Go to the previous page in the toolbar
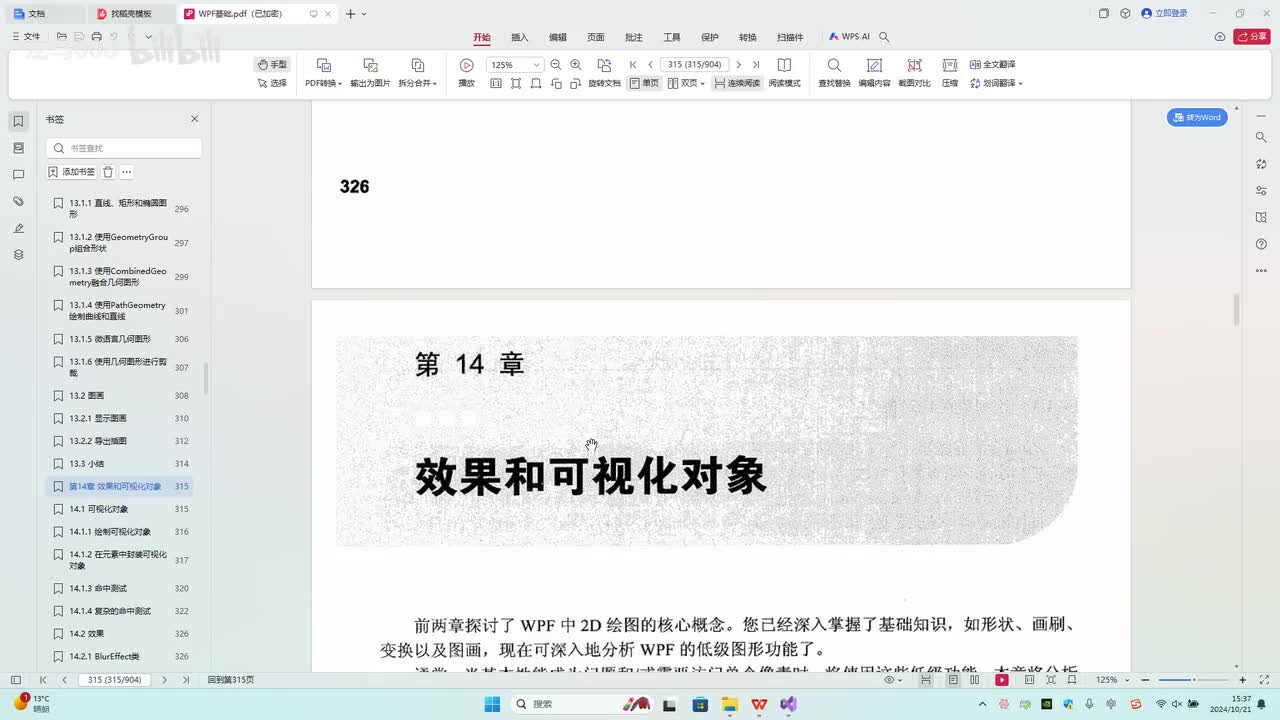 (650, 64)
